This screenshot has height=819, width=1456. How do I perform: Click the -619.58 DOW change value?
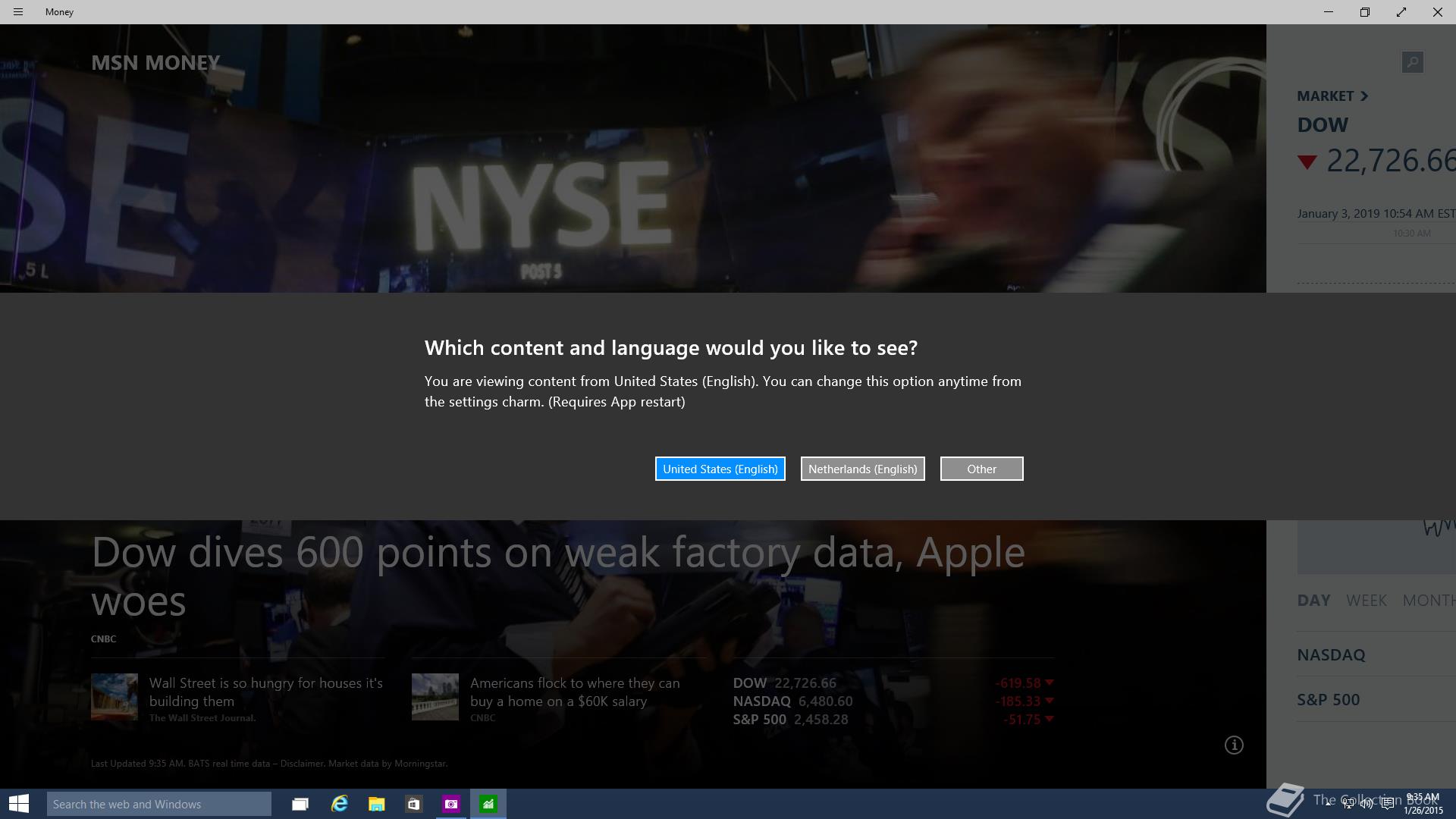point(1018,682)
